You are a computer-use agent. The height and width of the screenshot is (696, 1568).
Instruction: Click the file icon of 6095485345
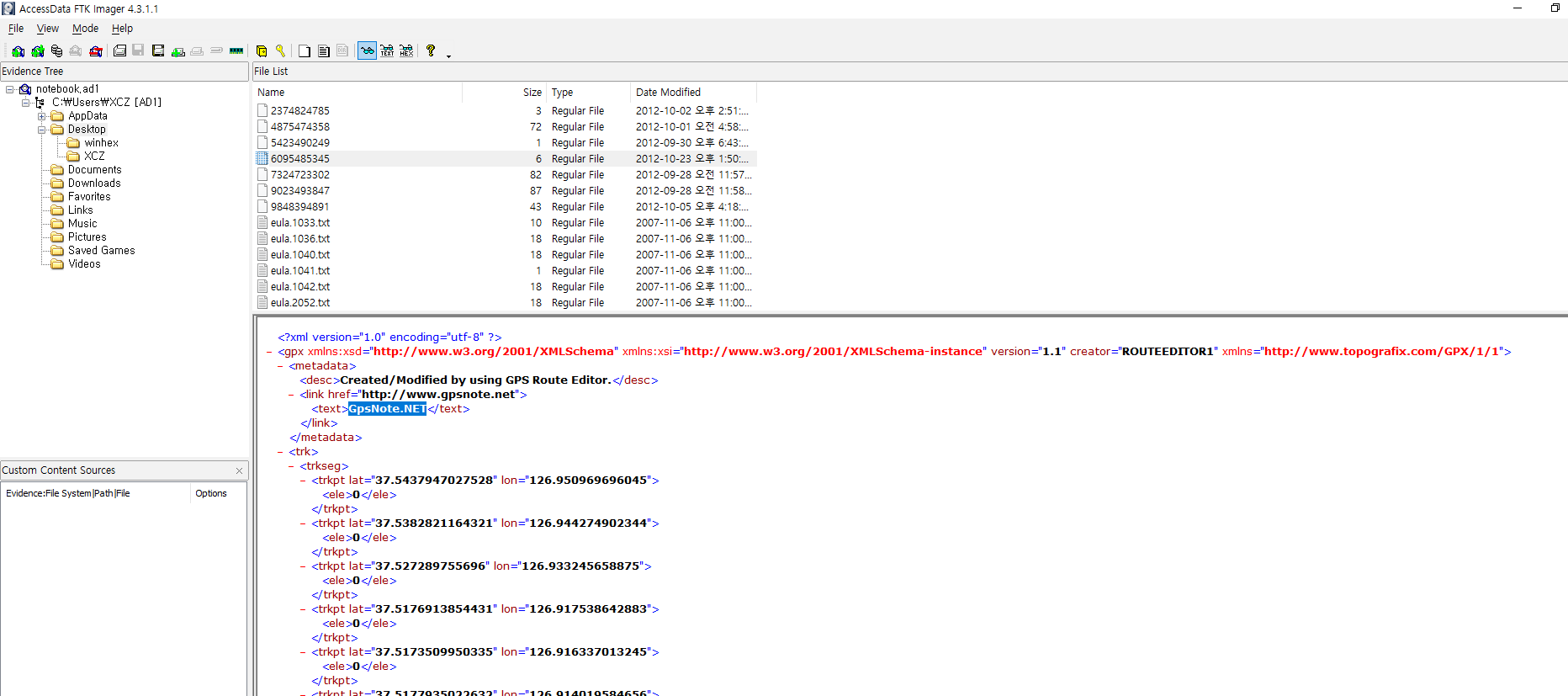[262, 158]
